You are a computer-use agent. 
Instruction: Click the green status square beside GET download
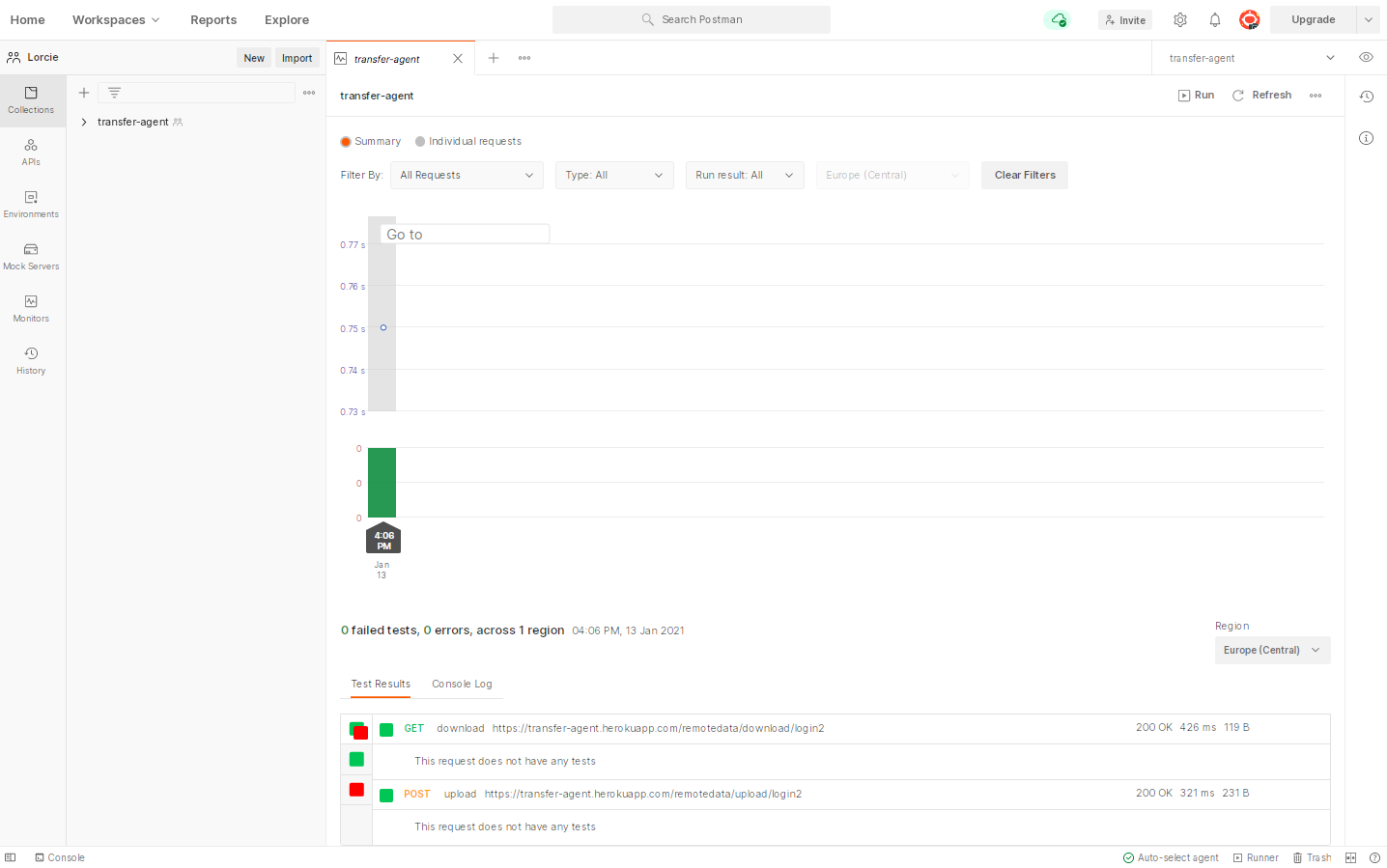[x=386, y=730]
